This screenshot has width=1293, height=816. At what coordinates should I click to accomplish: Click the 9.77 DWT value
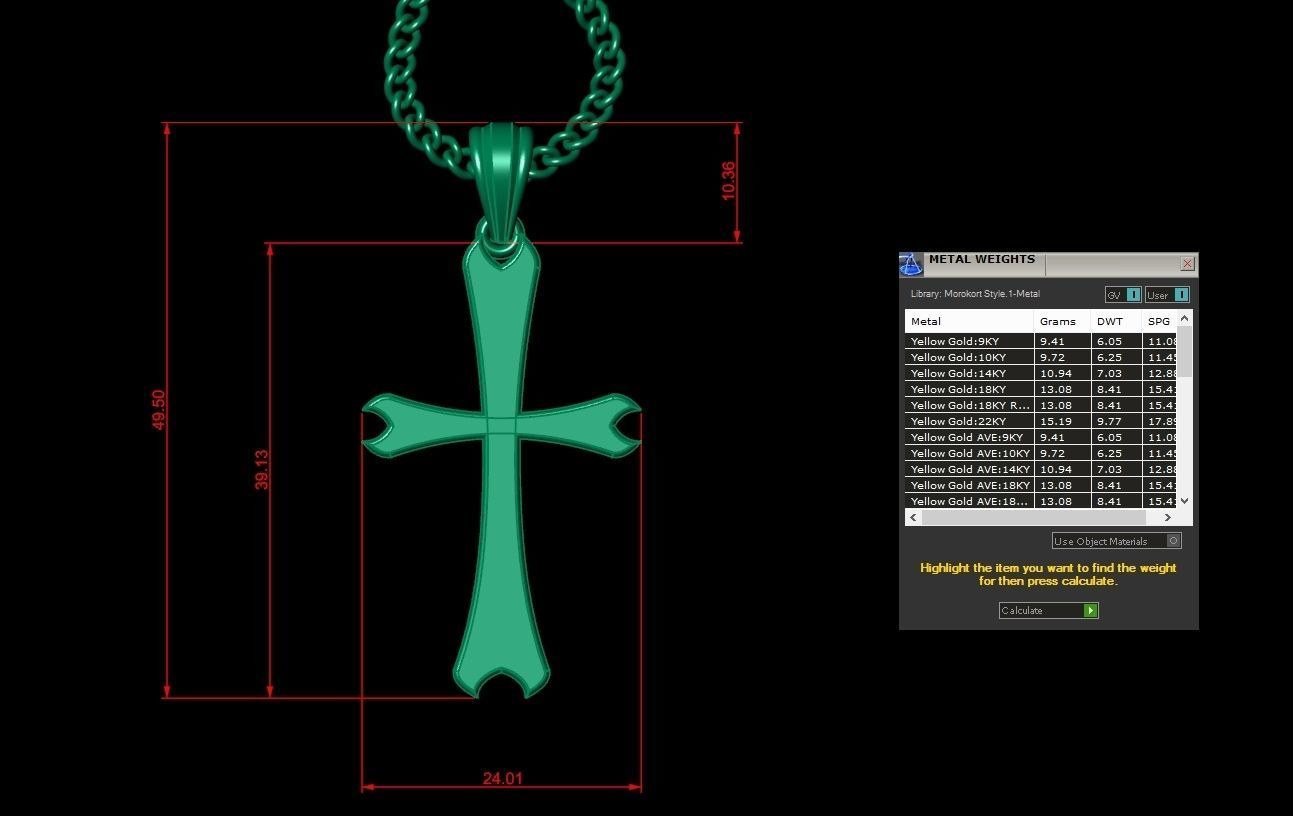[1108, 421]
